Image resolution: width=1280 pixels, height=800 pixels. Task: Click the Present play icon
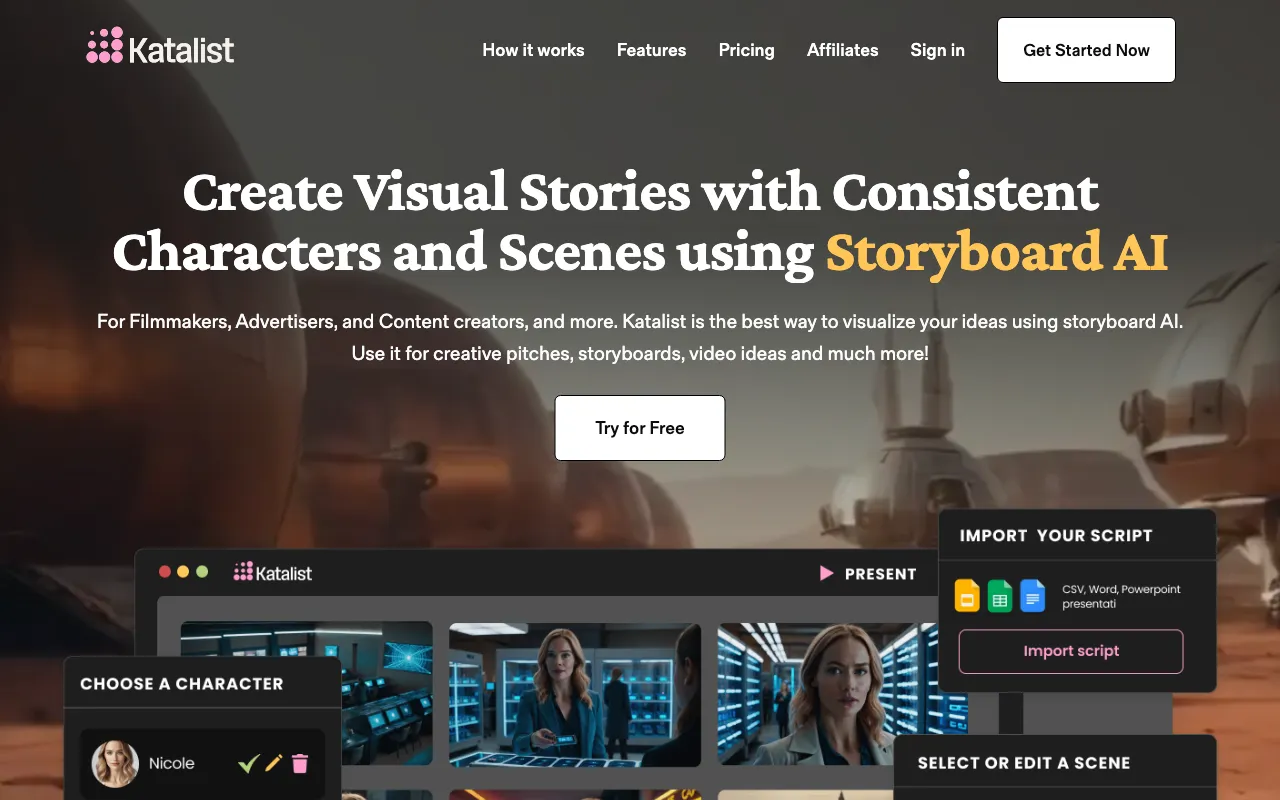click(827, 573)
